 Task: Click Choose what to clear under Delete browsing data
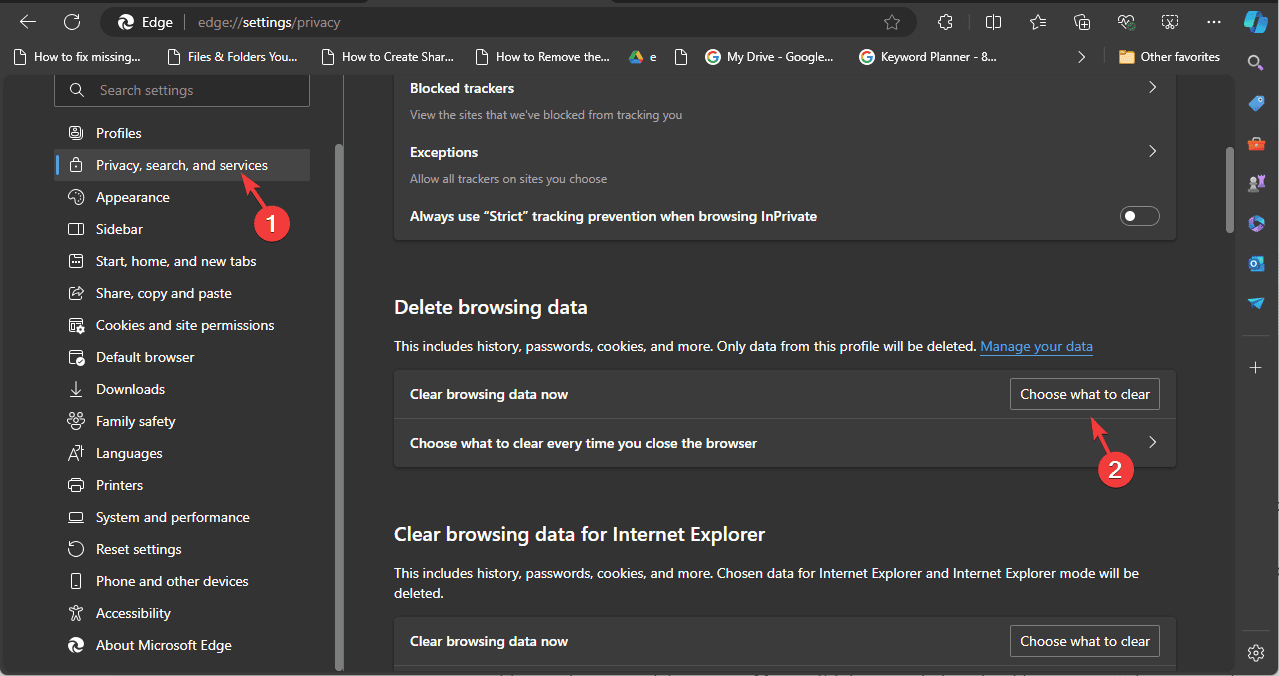pyautogui.click(x=1085, y=394)
